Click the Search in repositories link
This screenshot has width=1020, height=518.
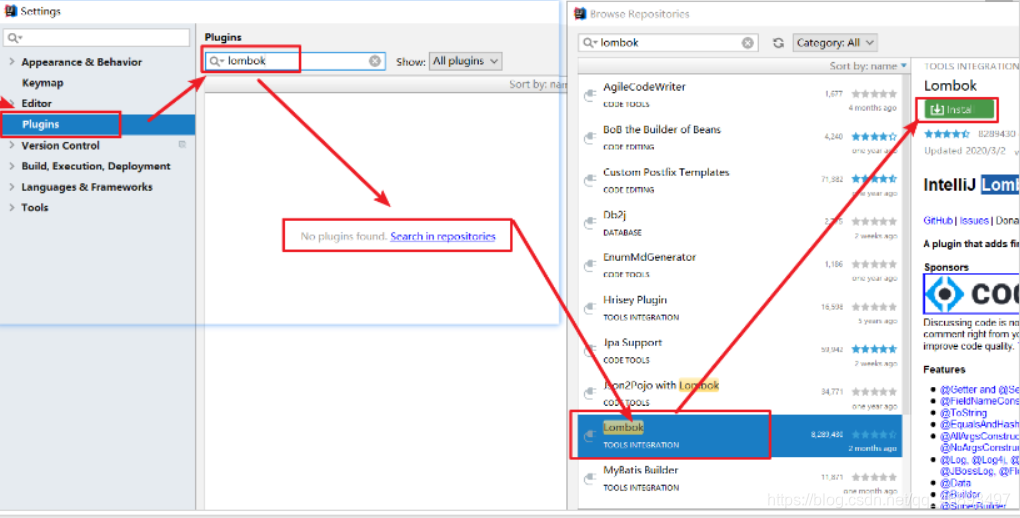(x=442, y=236)
